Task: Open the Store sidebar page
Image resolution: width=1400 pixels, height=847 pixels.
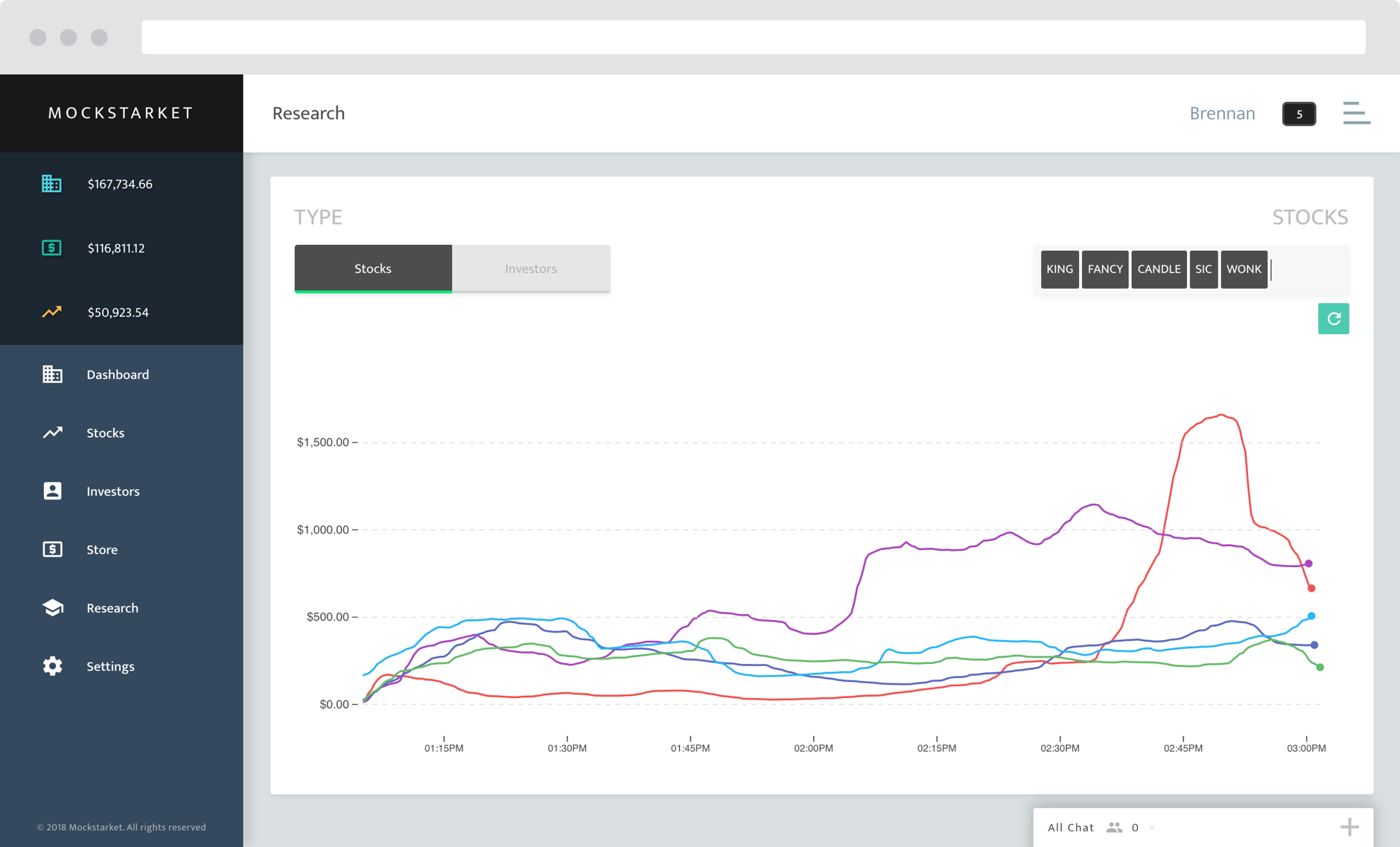Action: pyautogui.click(x=101, y=549)
